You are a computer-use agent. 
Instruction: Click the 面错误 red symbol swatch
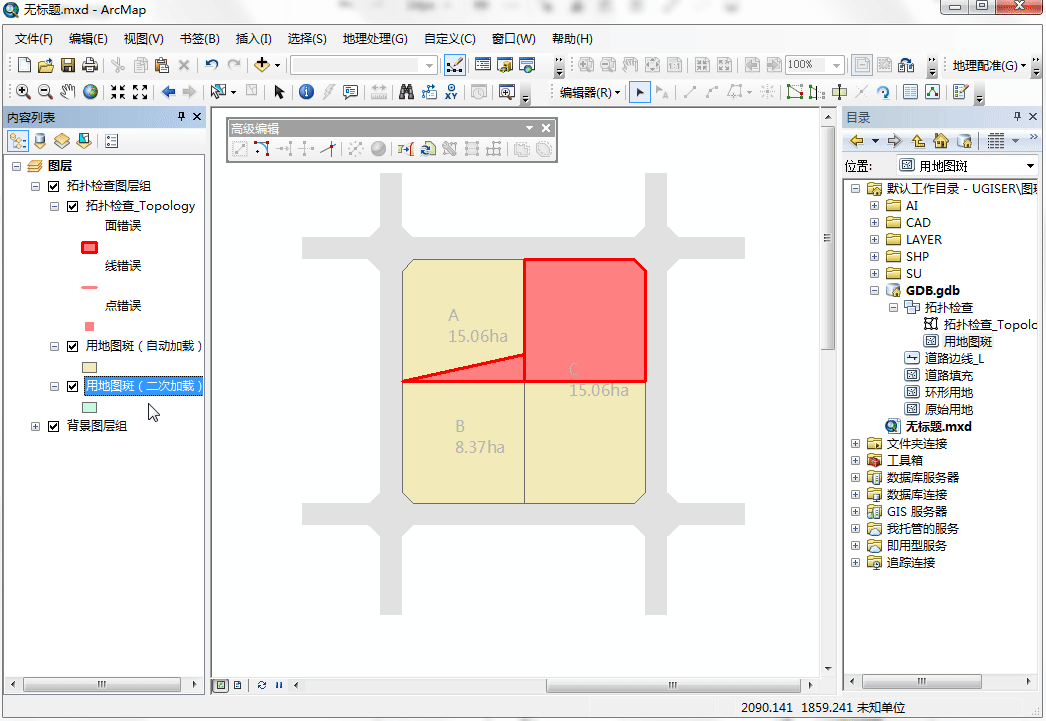[89, 247]
